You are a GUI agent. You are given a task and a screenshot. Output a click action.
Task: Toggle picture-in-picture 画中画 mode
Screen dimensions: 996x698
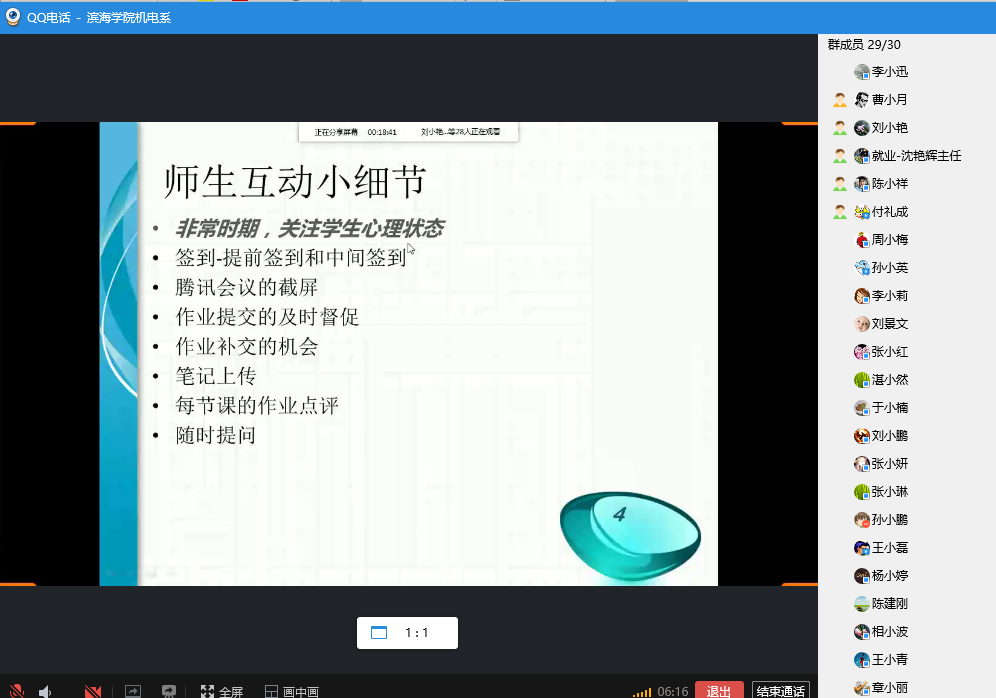(291, 691)
